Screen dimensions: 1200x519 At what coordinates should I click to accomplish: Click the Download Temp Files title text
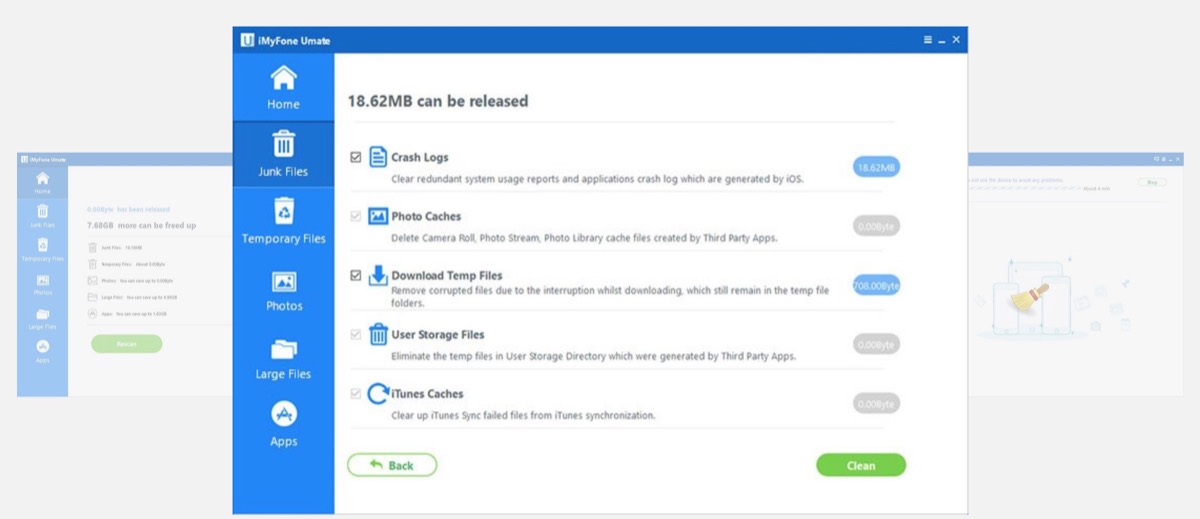446,275
